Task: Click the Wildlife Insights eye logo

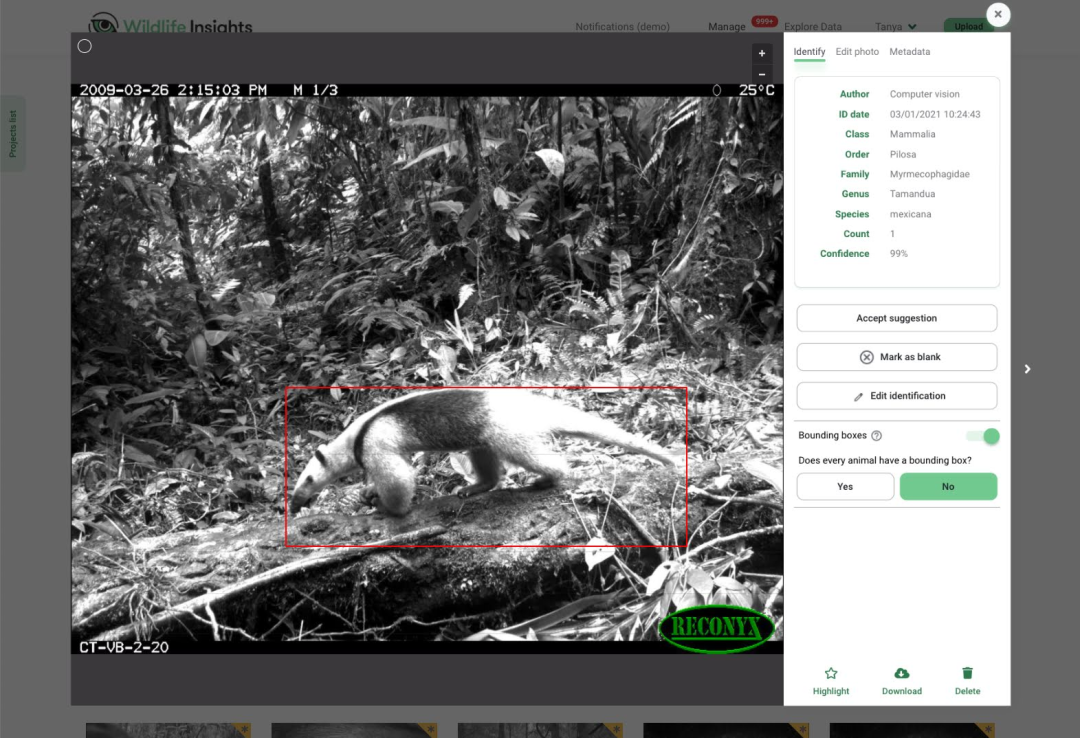Action: click(x=103, y=25)
